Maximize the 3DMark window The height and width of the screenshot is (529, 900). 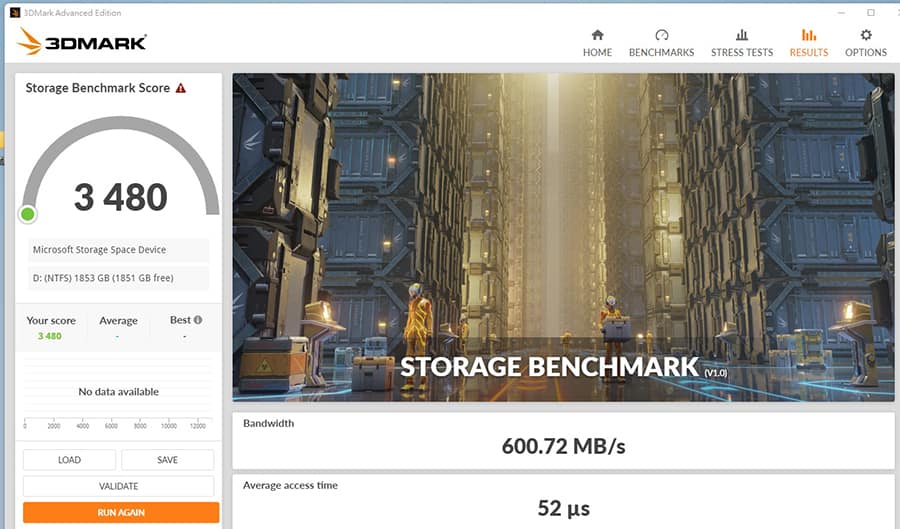pos(871,13)
